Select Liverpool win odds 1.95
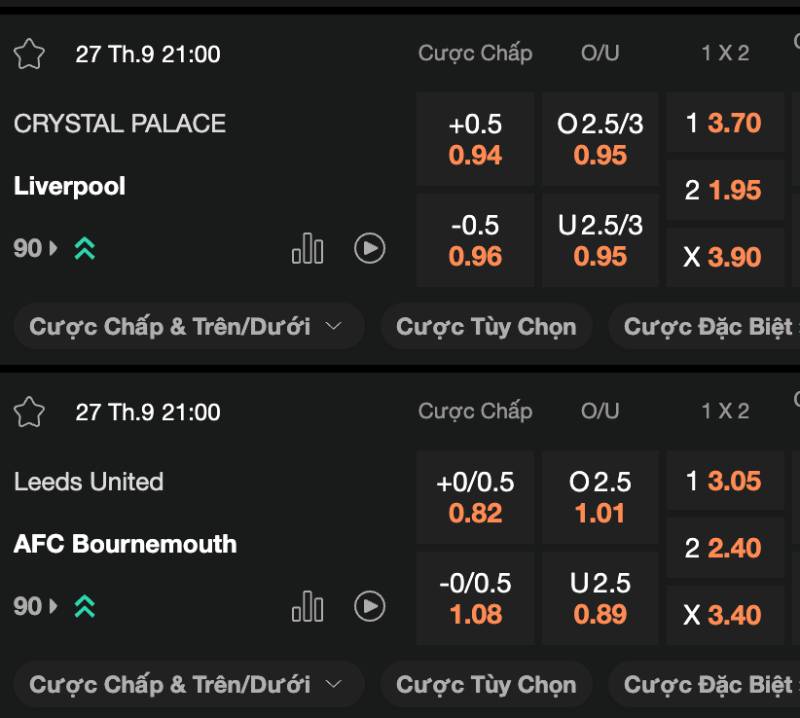This screenshot has width=800, height=718. tap(724, 190)
